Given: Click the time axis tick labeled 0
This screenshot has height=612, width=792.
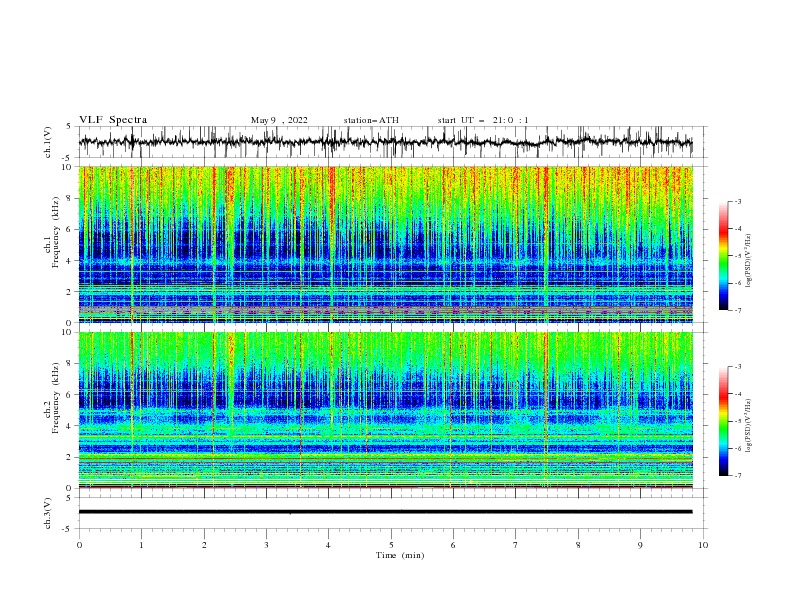Looking at the screenshot, I should 79,545.
